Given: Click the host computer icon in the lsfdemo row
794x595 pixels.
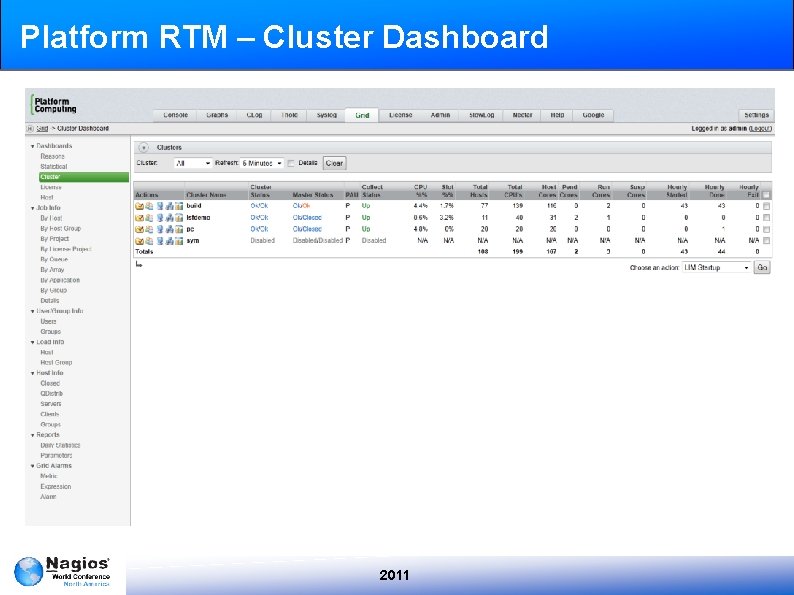Looking at the screenshot, I should pos(160,218).
